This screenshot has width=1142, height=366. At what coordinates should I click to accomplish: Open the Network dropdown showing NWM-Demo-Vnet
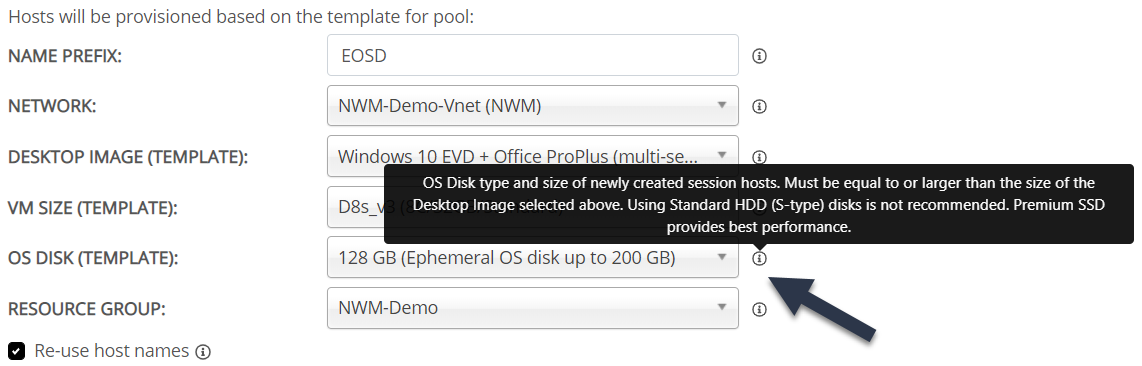532,106
